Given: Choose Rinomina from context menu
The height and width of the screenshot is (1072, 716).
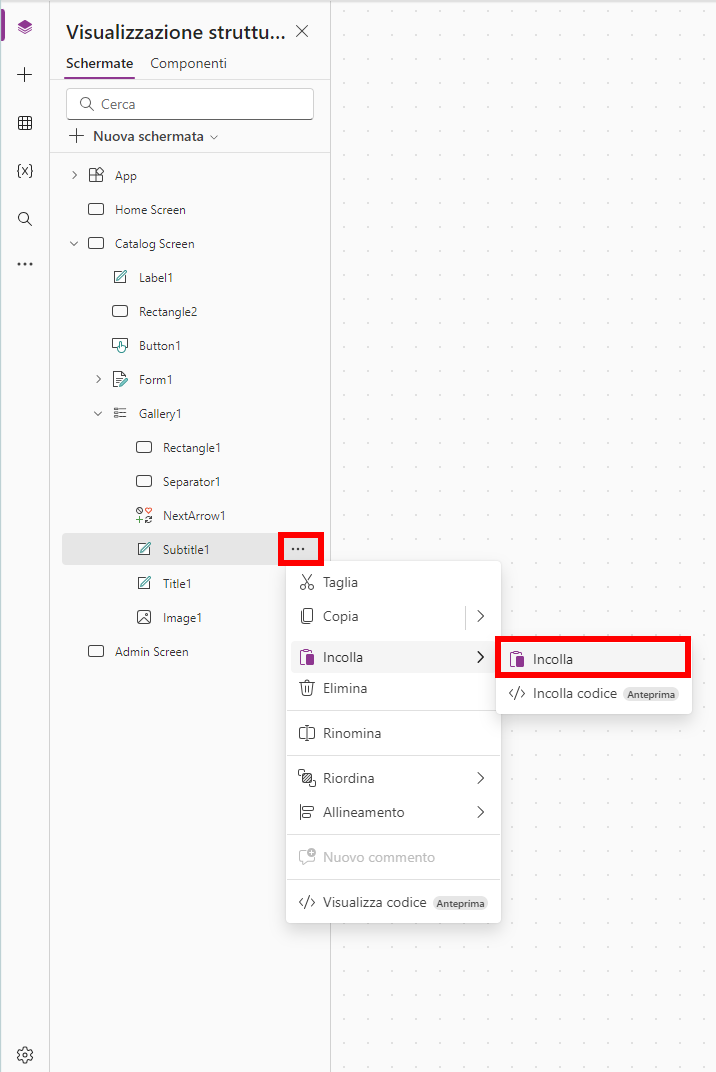Looking at the screenshot, I should [393, 733].
